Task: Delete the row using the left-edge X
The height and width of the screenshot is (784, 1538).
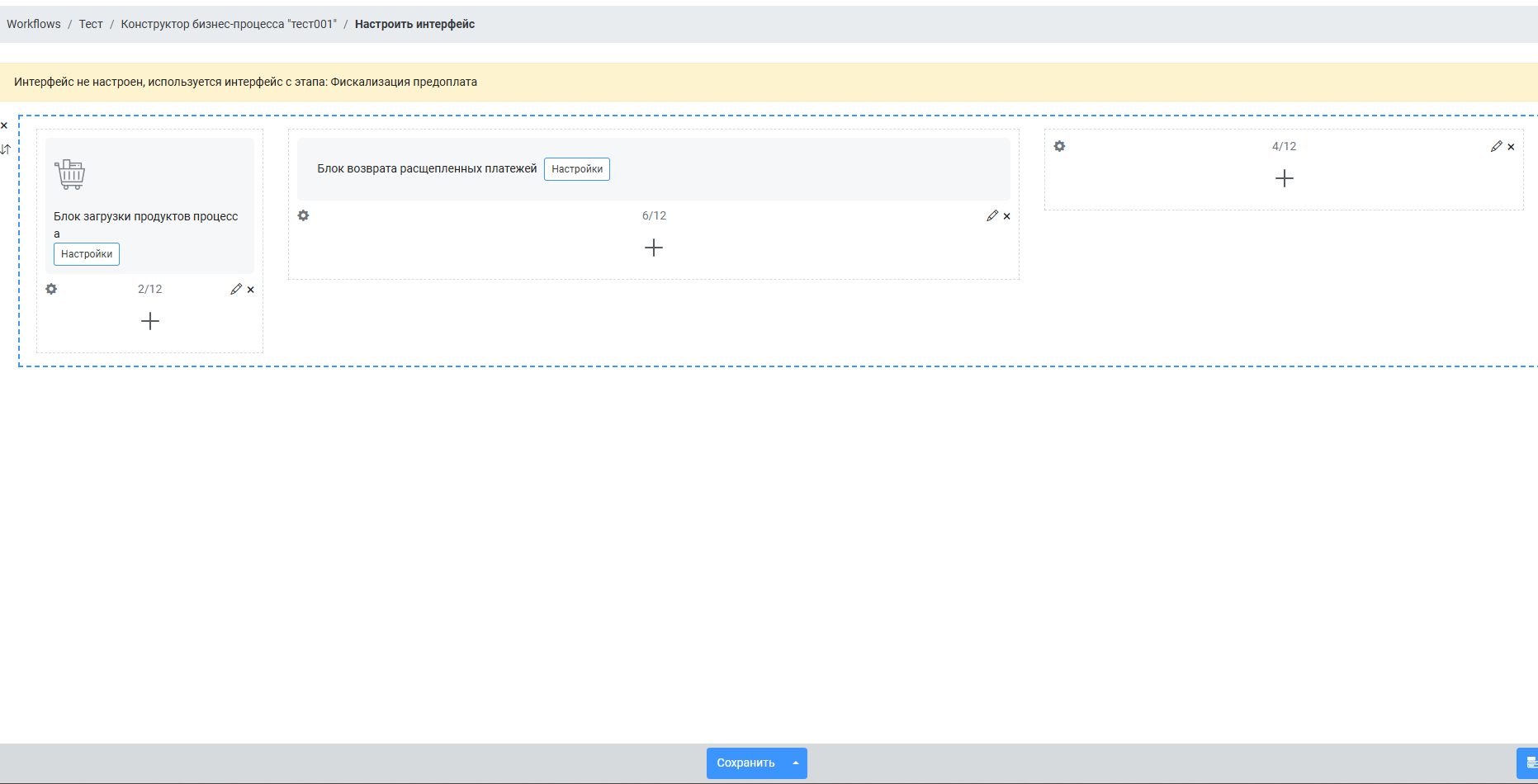Action: click(4, 125)
